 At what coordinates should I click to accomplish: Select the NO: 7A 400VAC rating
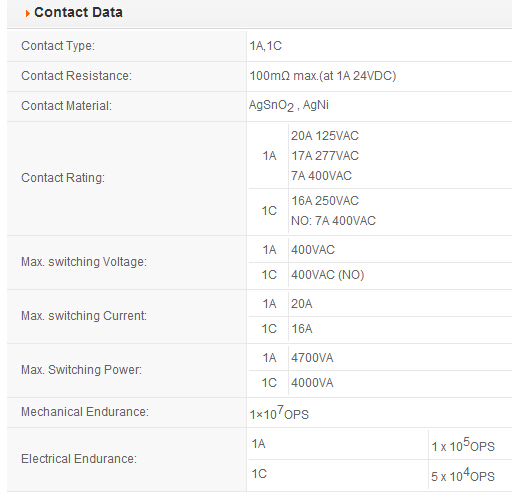click(x=333, y=221)
